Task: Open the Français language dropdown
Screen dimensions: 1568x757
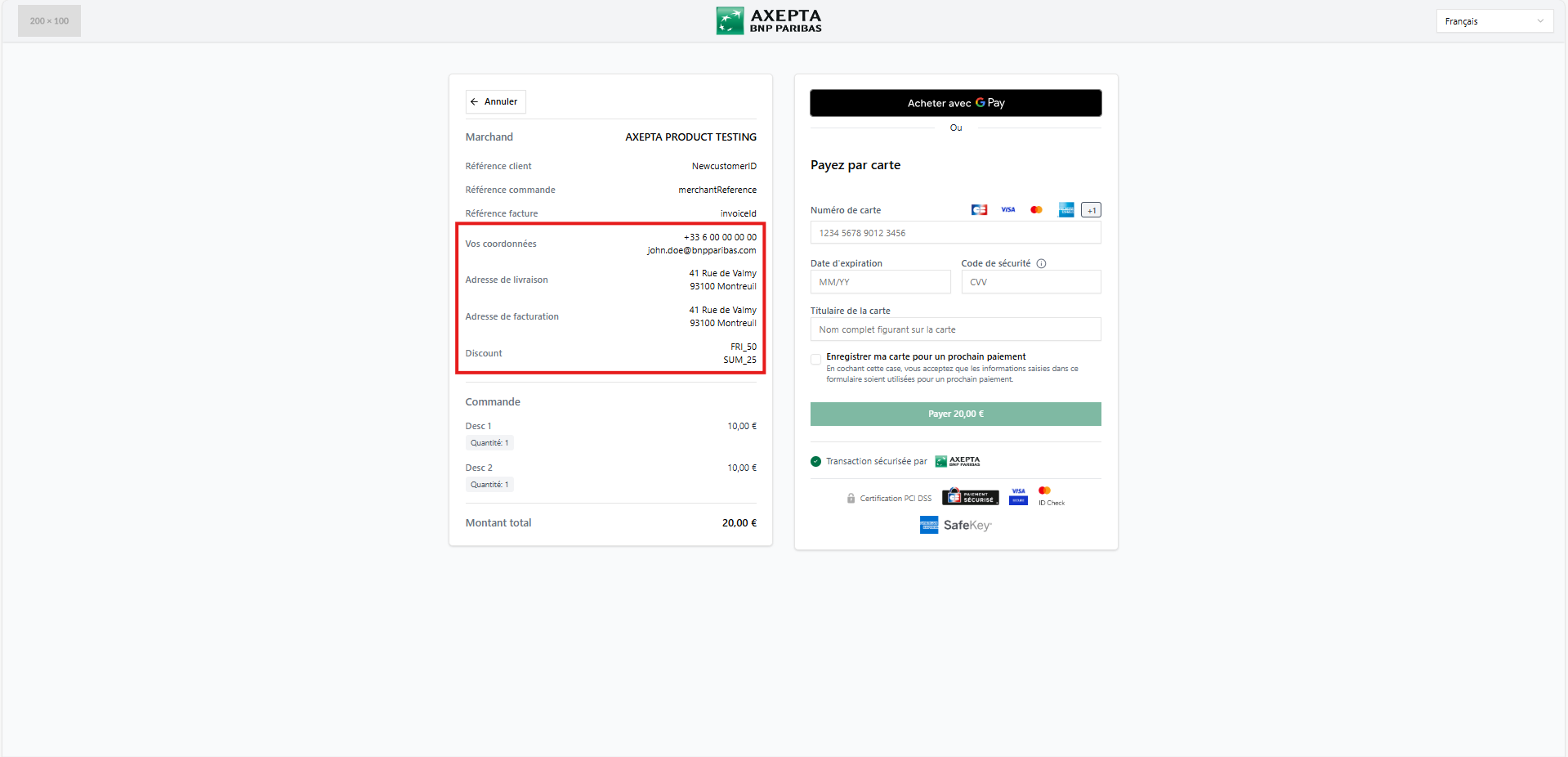Action: pyautogui.click(x=1494, y=21)
